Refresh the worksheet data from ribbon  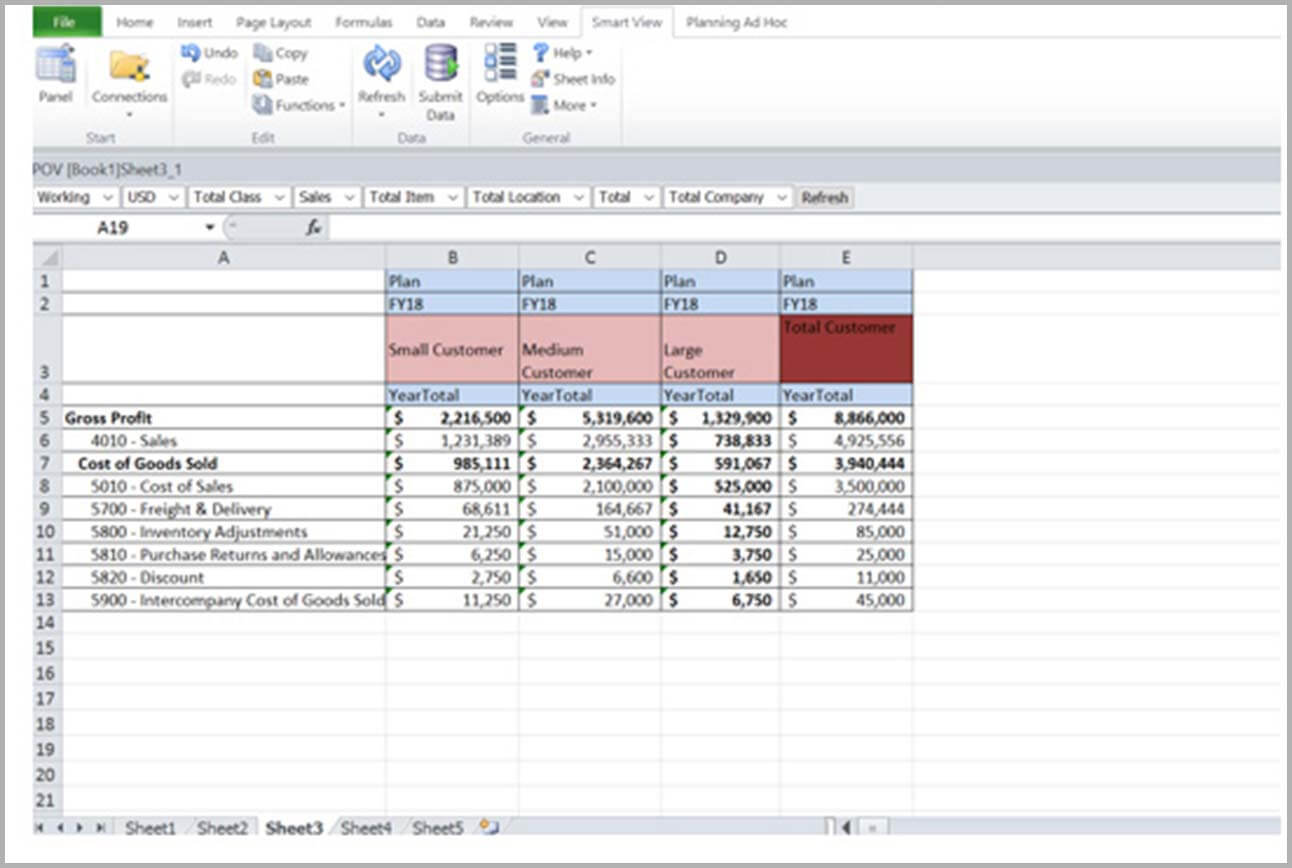pyautogui.click(x=381, y=80)
